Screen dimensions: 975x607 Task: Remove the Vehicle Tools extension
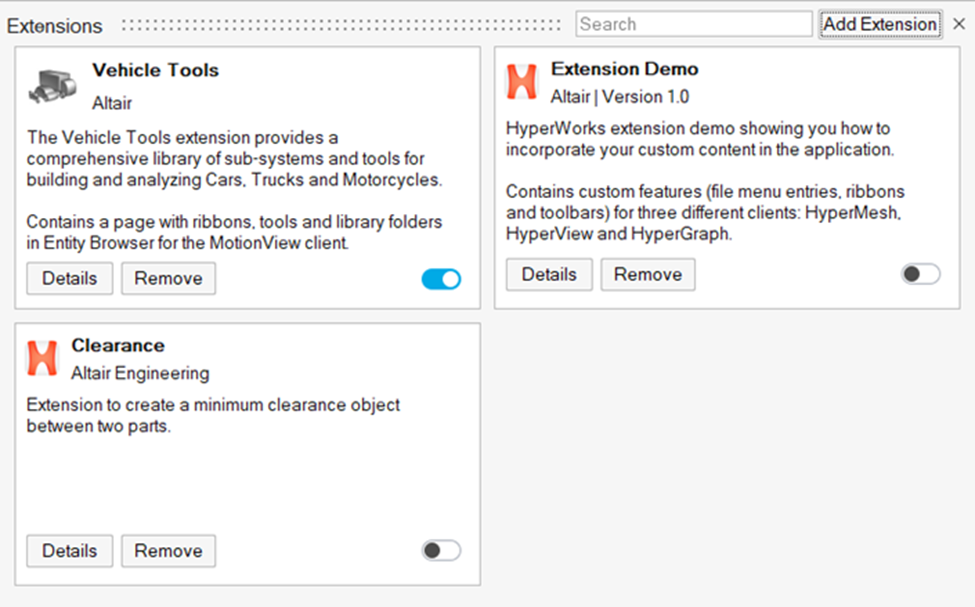(x=169, y=278)
